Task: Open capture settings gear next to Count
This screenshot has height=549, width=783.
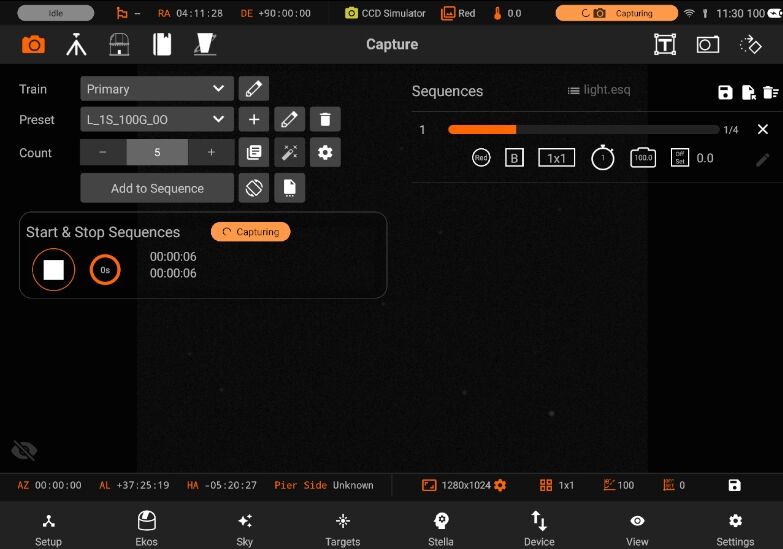Action: 325,152
